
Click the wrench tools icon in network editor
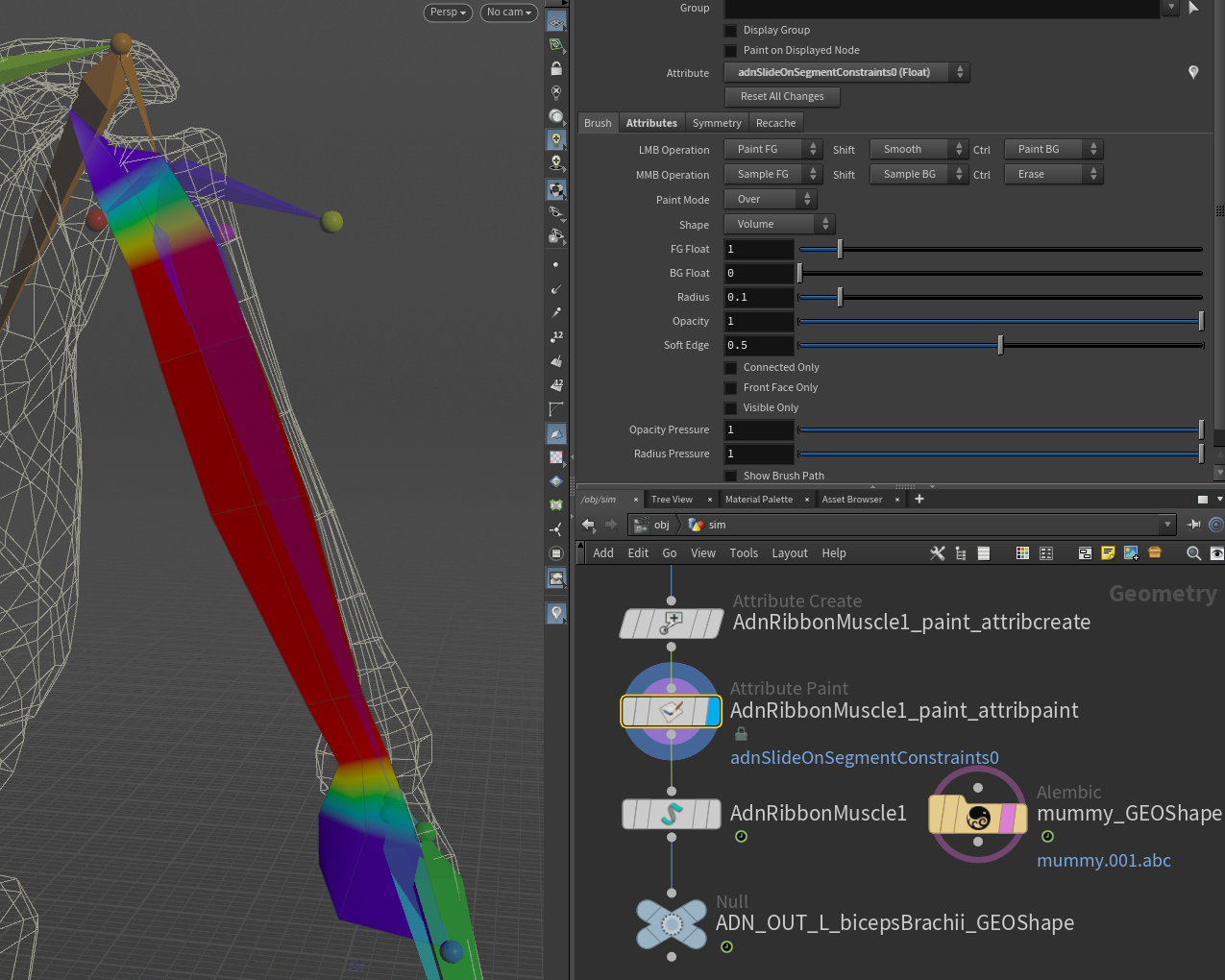pos(938,553)
